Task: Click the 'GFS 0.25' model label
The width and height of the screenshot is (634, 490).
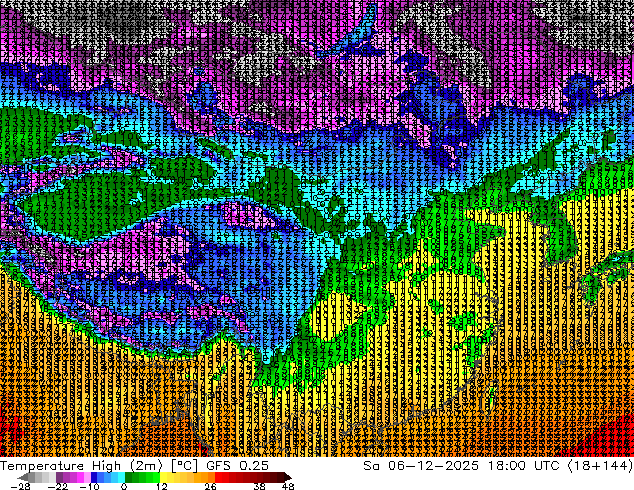Action: [x=237, y=465]
